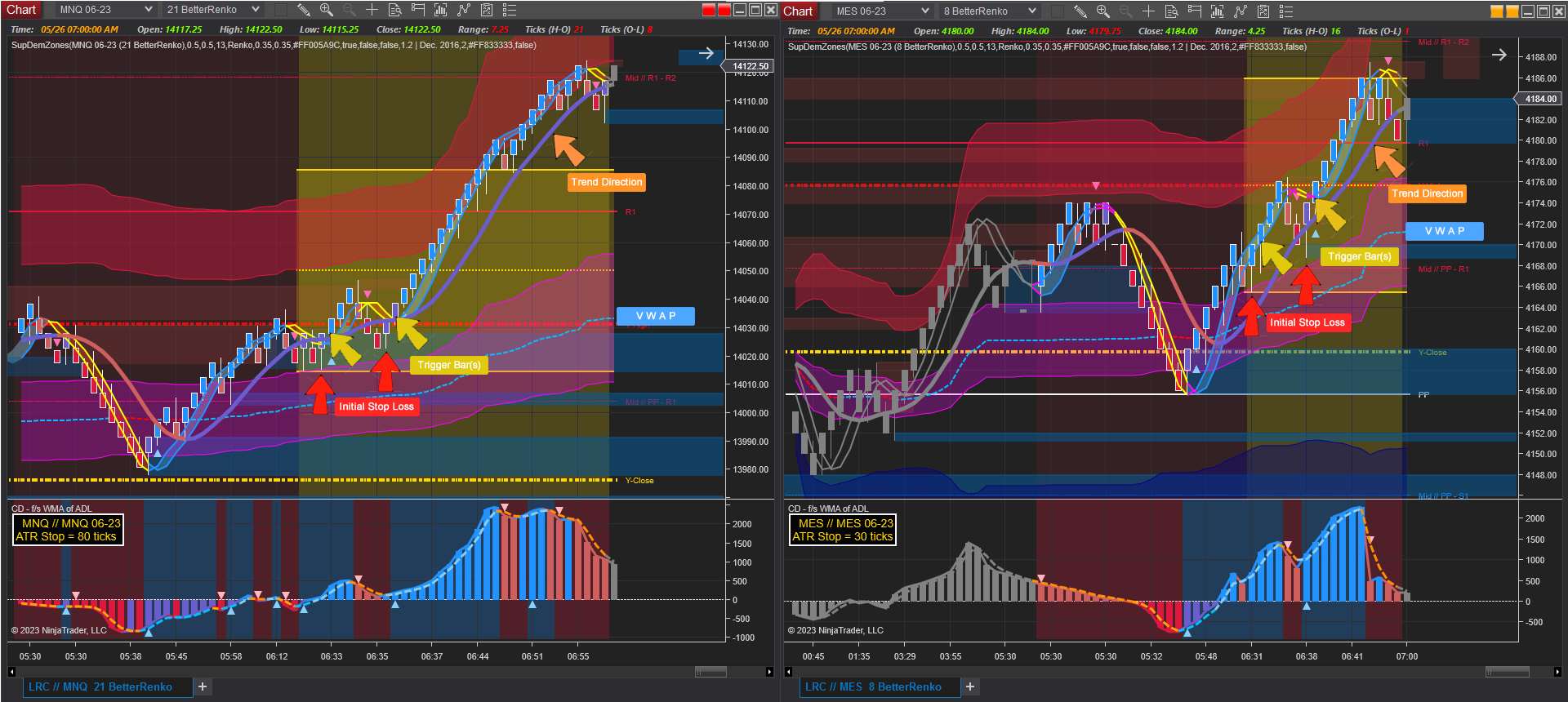Screen dimensions: 1568x702
Task: Zoom in on the MNQ chart
Action: click(x=327, y=10)
